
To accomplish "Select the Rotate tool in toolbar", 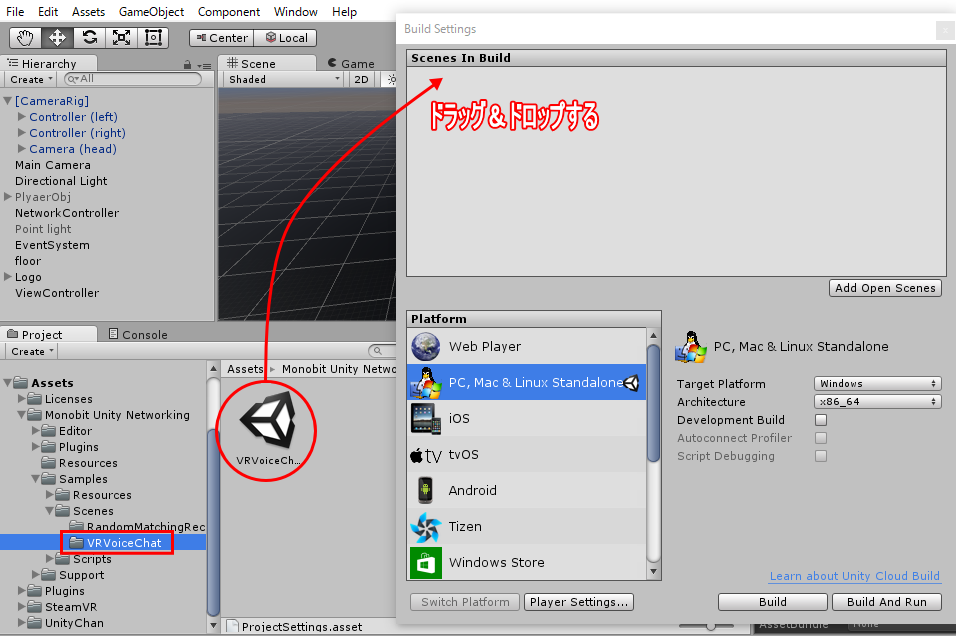I will tap(90, 38).
